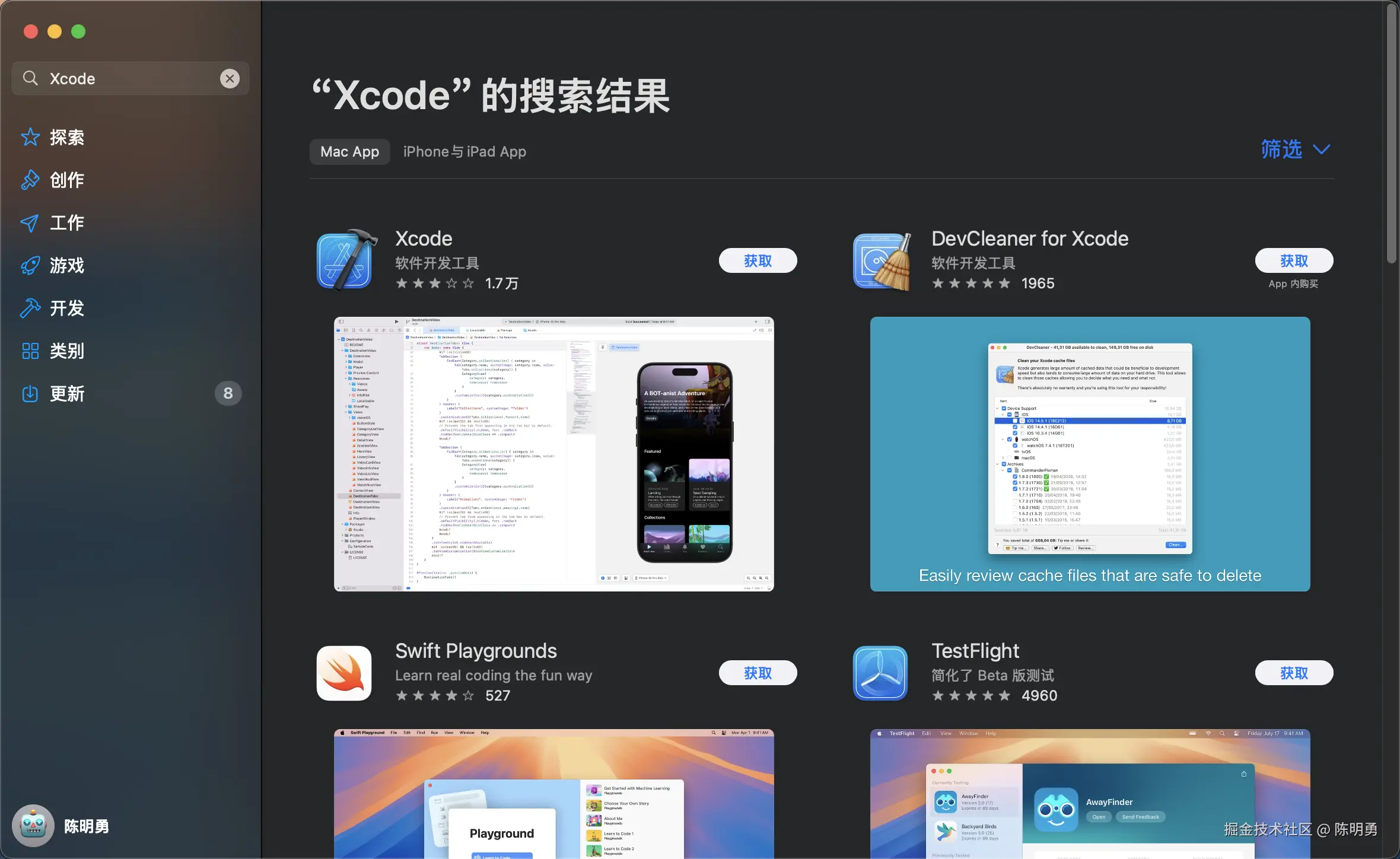Click the Xcode screenshot preview thumbnail
The image size is (1400, 859).
(553, 454)
